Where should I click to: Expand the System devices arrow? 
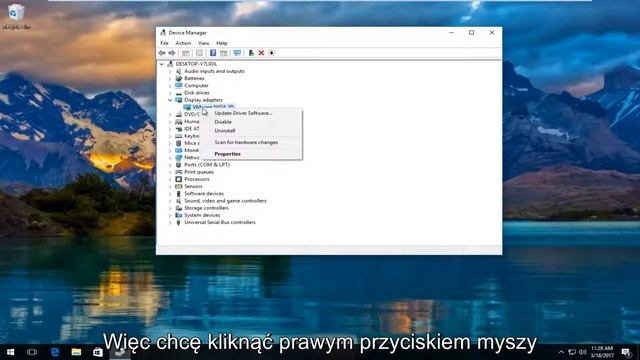170,216
